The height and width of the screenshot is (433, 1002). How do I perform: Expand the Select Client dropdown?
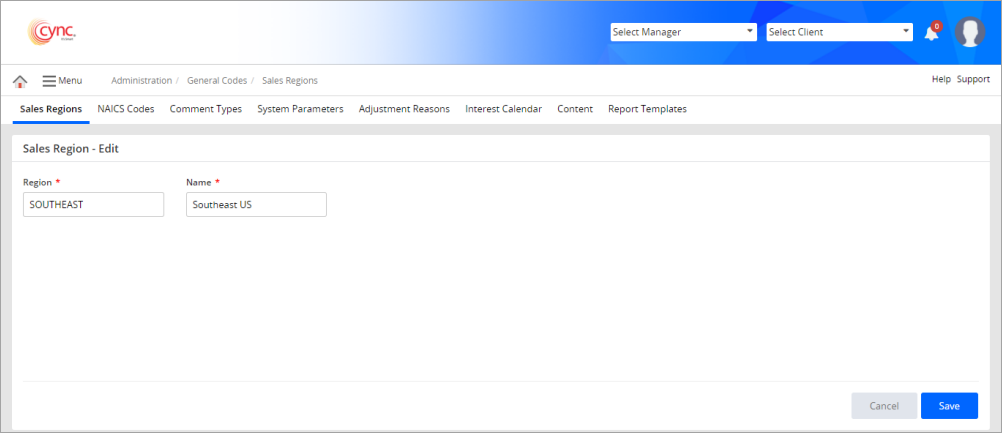coord(839,32)
